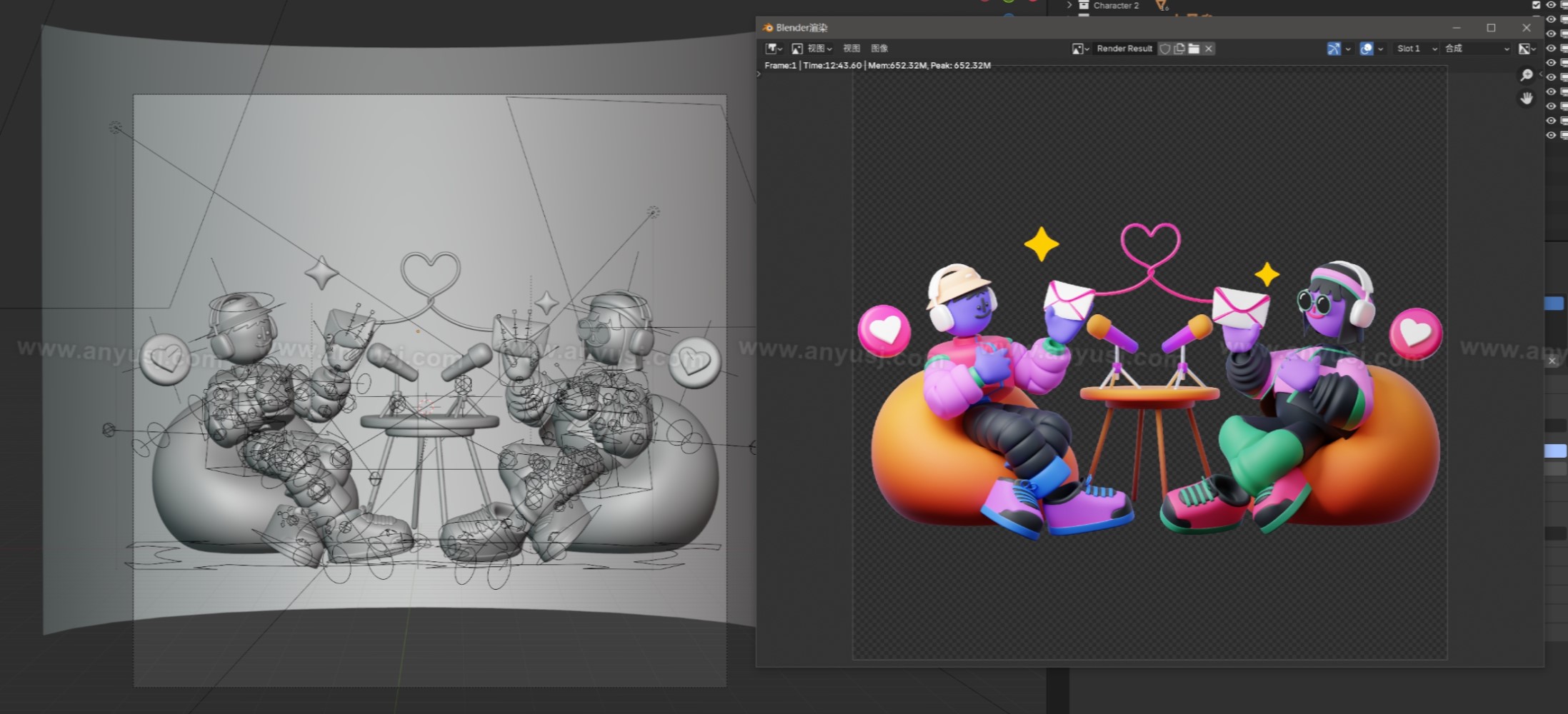Select the left heart badge model in 3D viewport
Screen dimensions: 1568x714
(166, 359)
